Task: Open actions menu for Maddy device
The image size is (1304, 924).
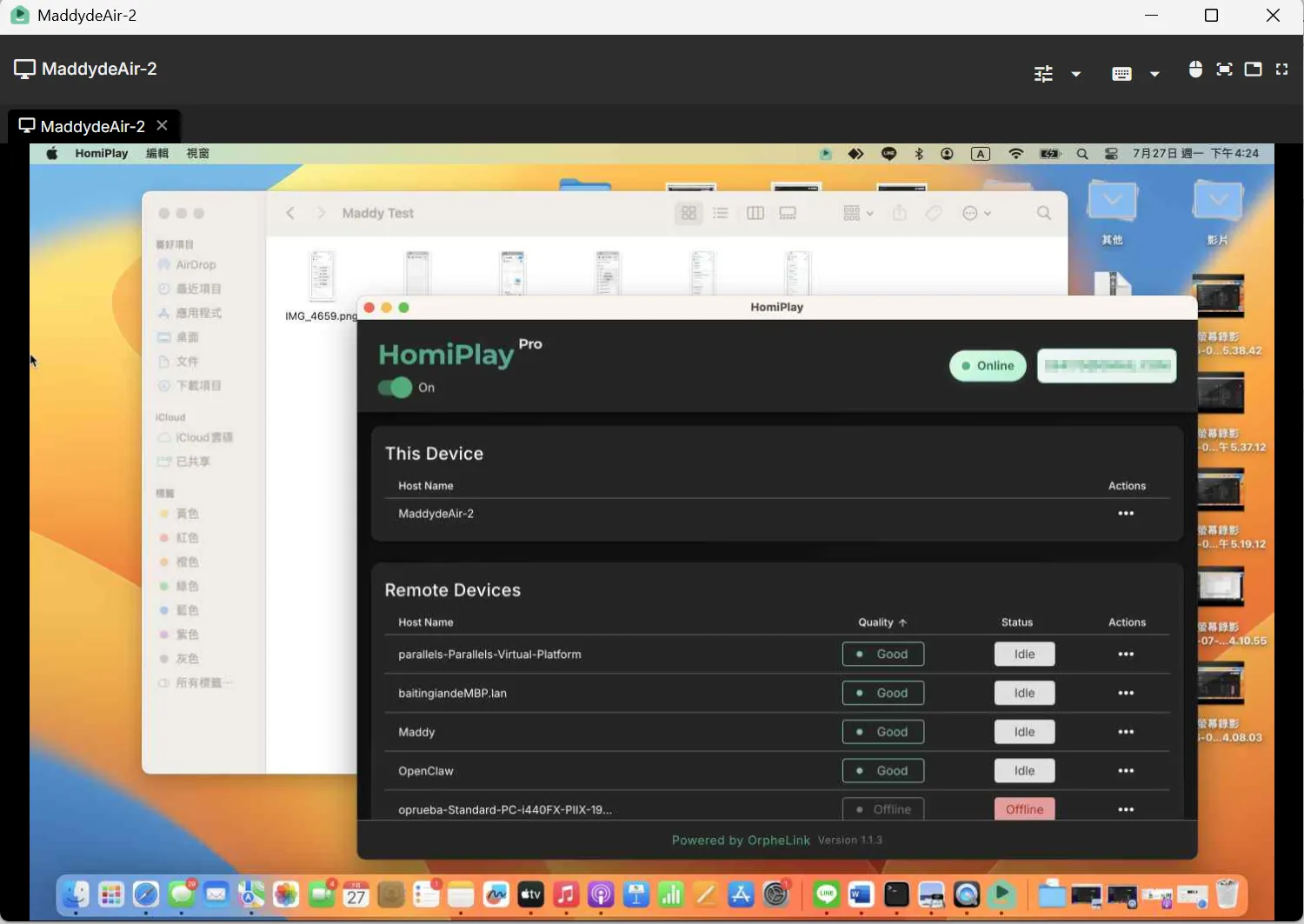Action: (x=1126, y=732)
